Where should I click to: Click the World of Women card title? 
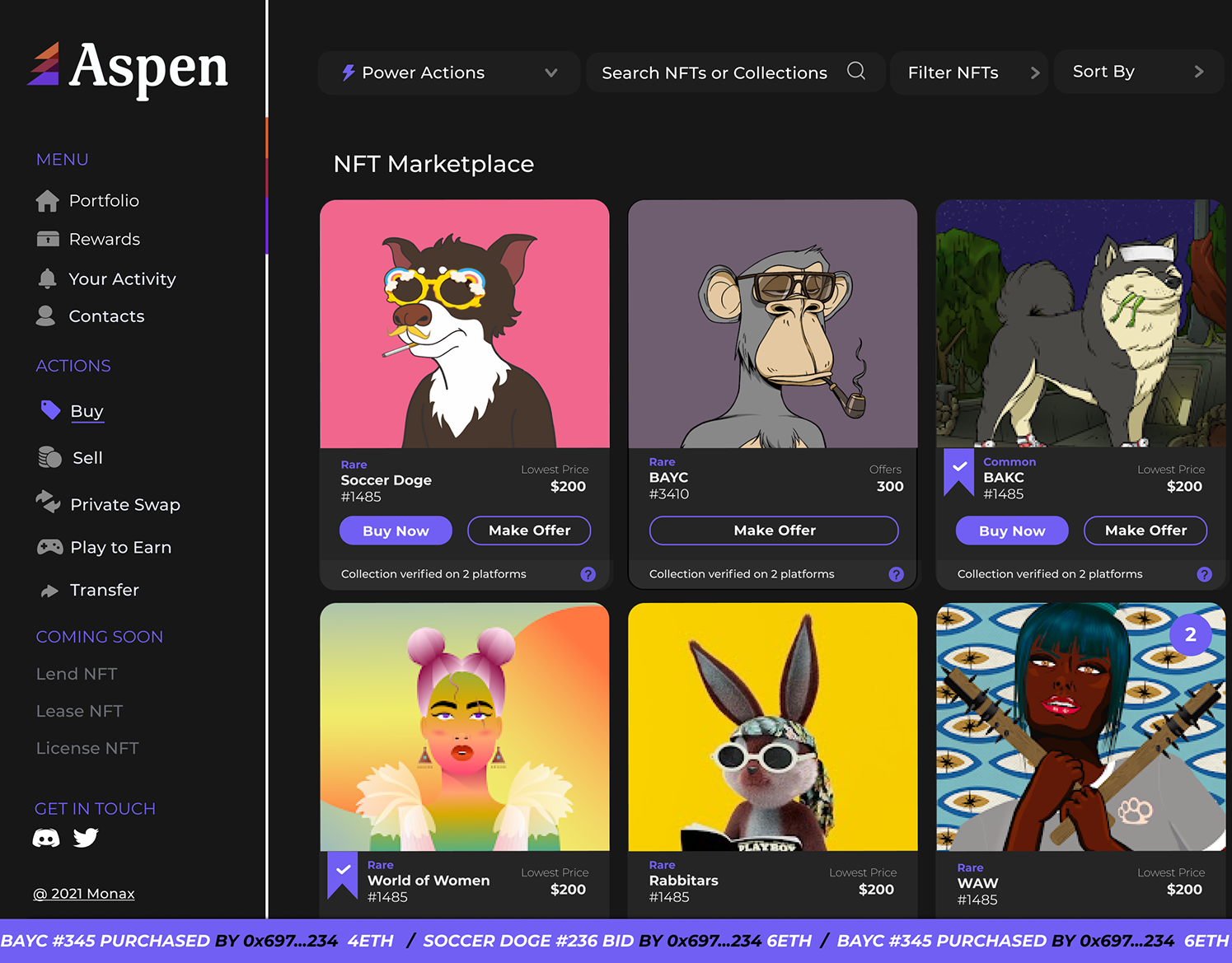[429, 881]
